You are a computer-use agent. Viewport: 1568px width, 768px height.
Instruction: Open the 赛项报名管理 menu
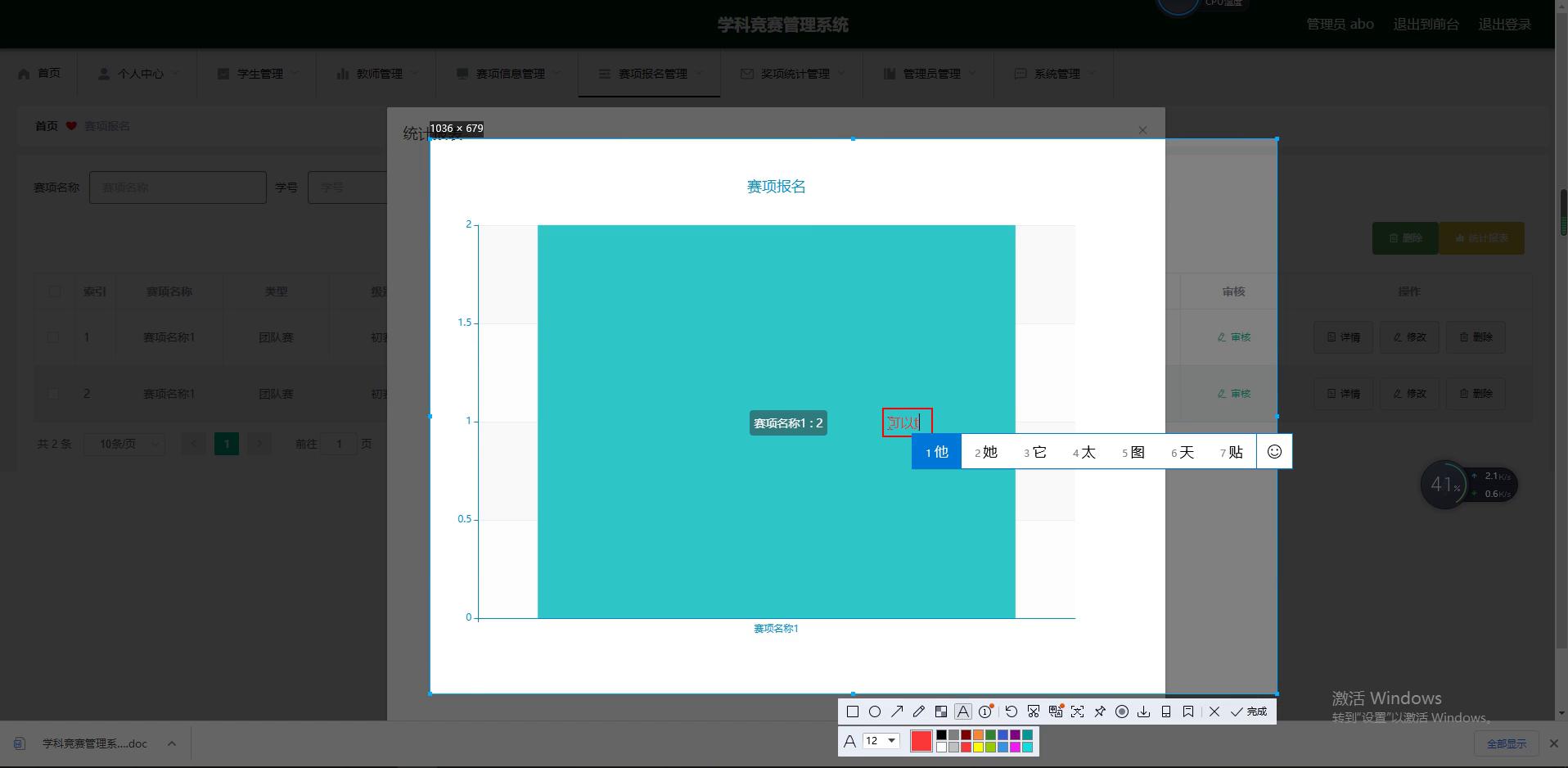[x=652, y=74]
